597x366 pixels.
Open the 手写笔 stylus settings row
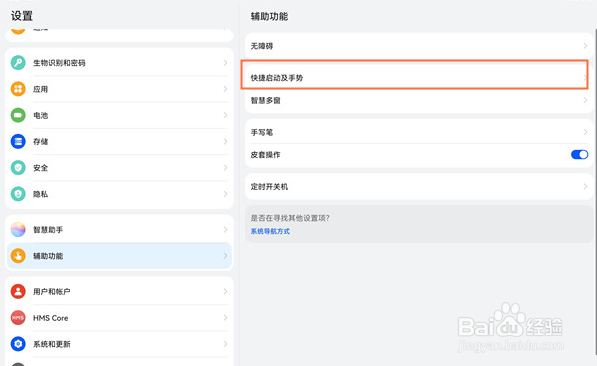419,132
